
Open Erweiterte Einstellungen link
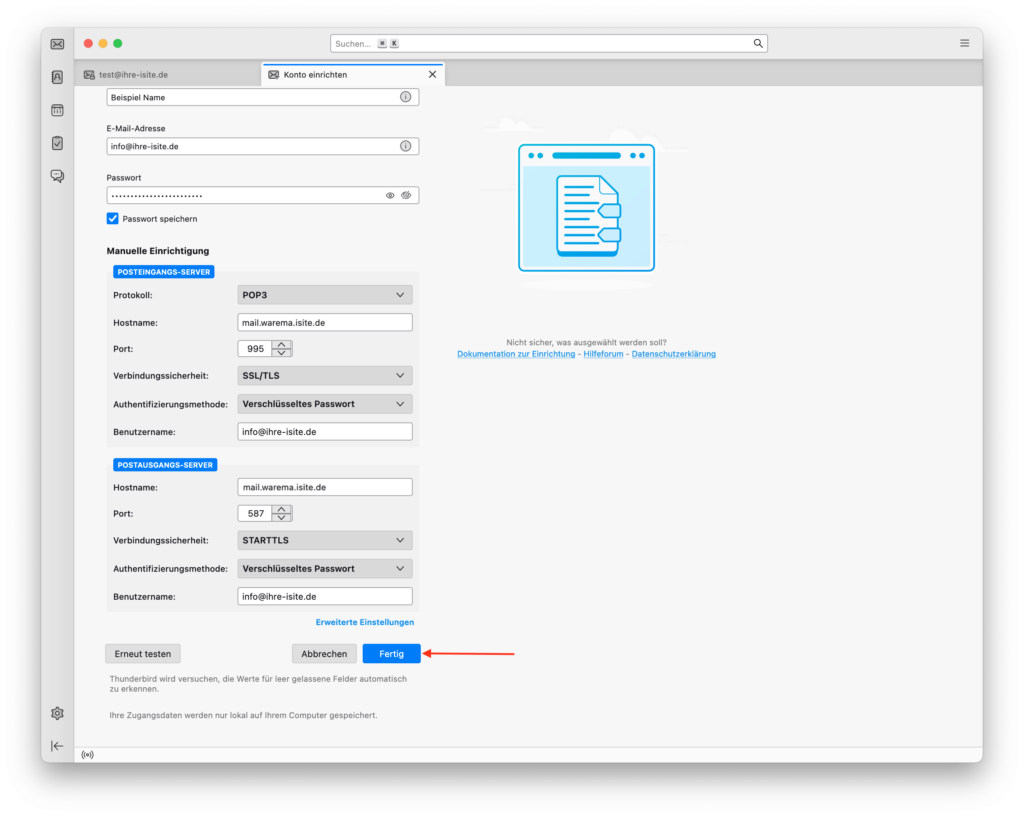364,622
